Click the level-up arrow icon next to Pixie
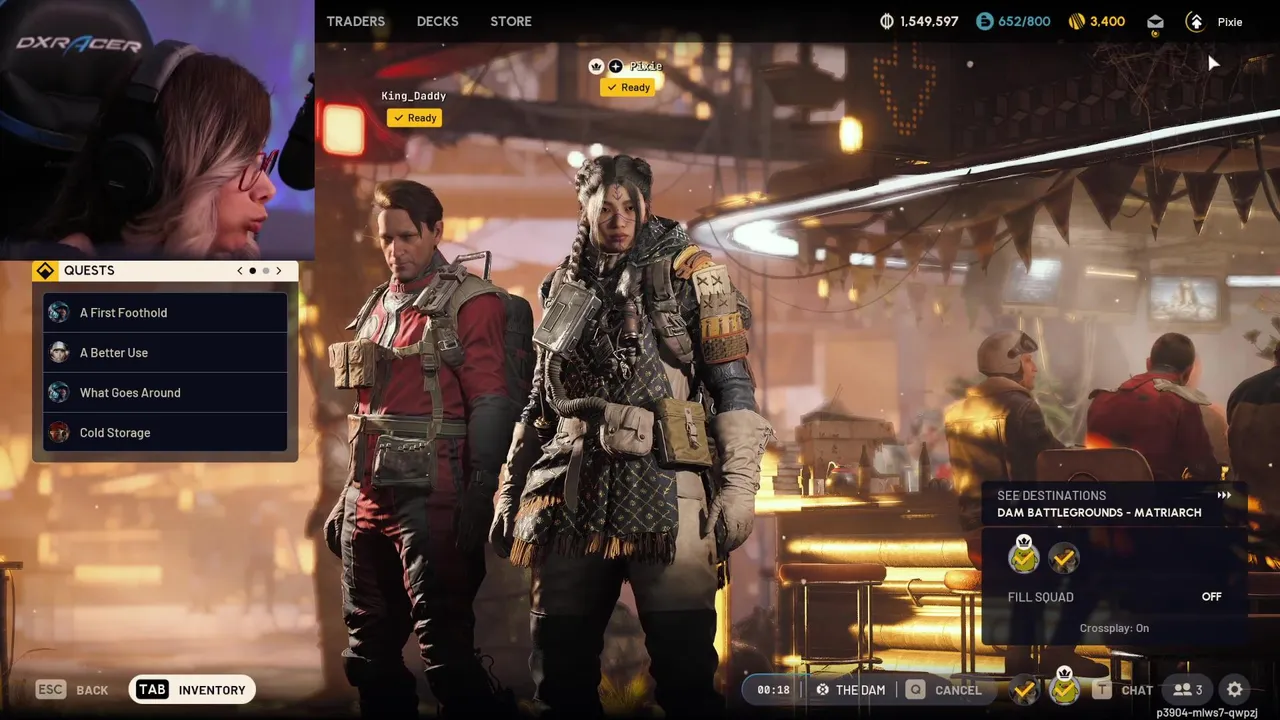 (1195, 21)
